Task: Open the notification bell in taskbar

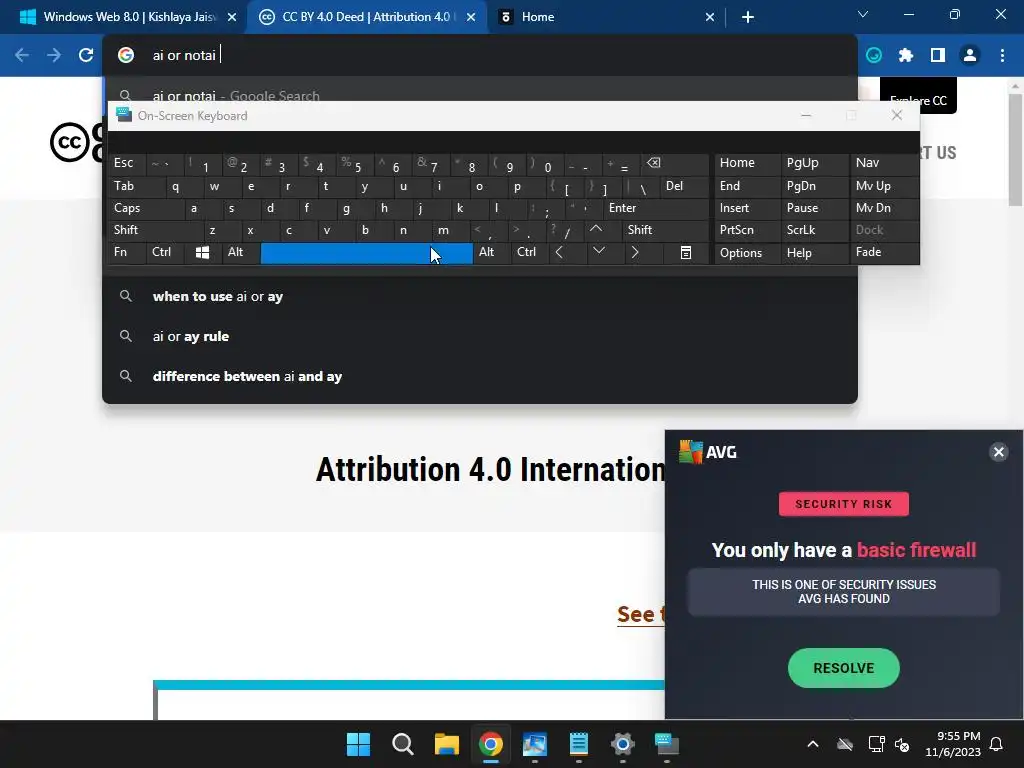Action: pyautogui.click(x=997, y=744)
